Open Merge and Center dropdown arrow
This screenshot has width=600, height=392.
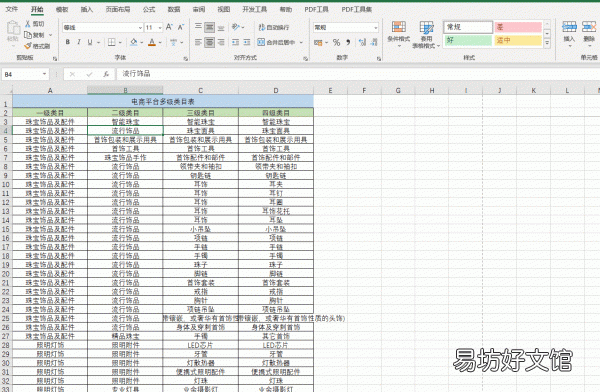pos(301,42)
